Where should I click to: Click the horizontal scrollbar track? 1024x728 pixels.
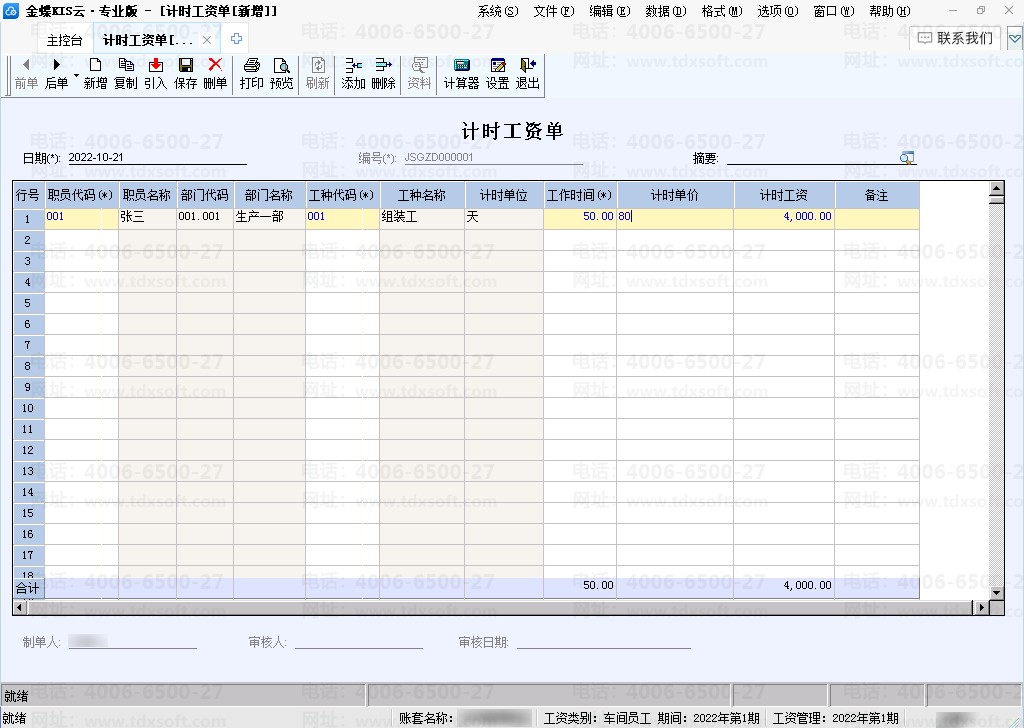(500, 607)
